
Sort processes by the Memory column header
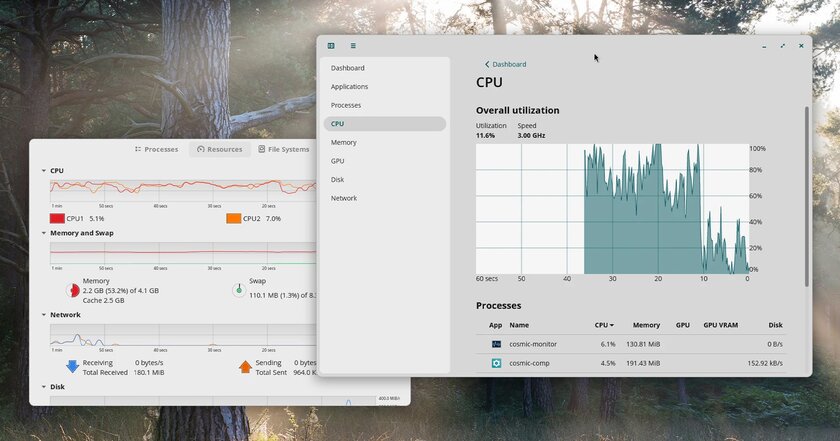tap(646, 325)
